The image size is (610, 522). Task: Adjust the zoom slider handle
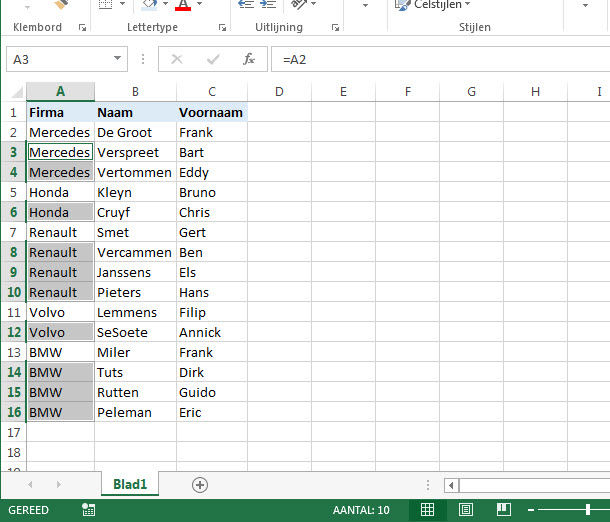[588, 510]
